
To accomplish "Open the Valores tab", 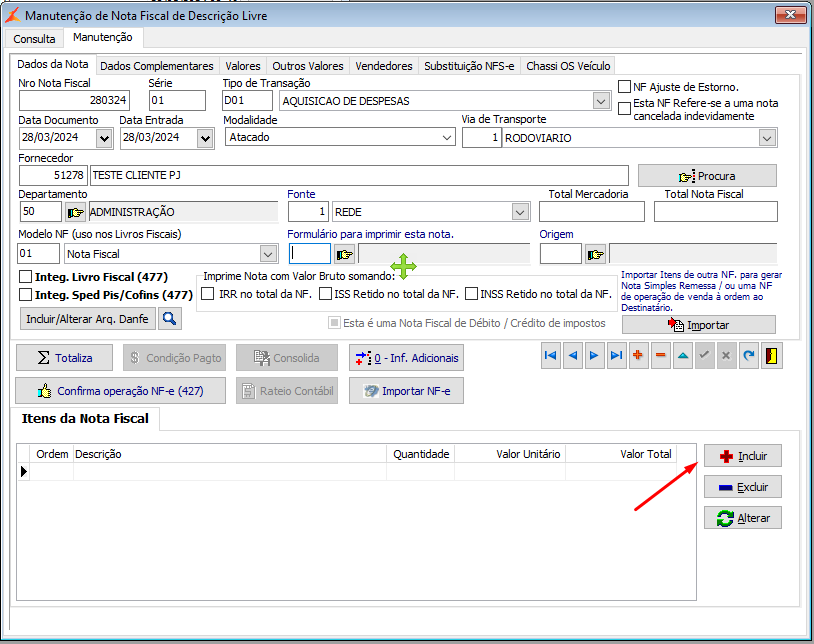I will click(x=242, y=66).
